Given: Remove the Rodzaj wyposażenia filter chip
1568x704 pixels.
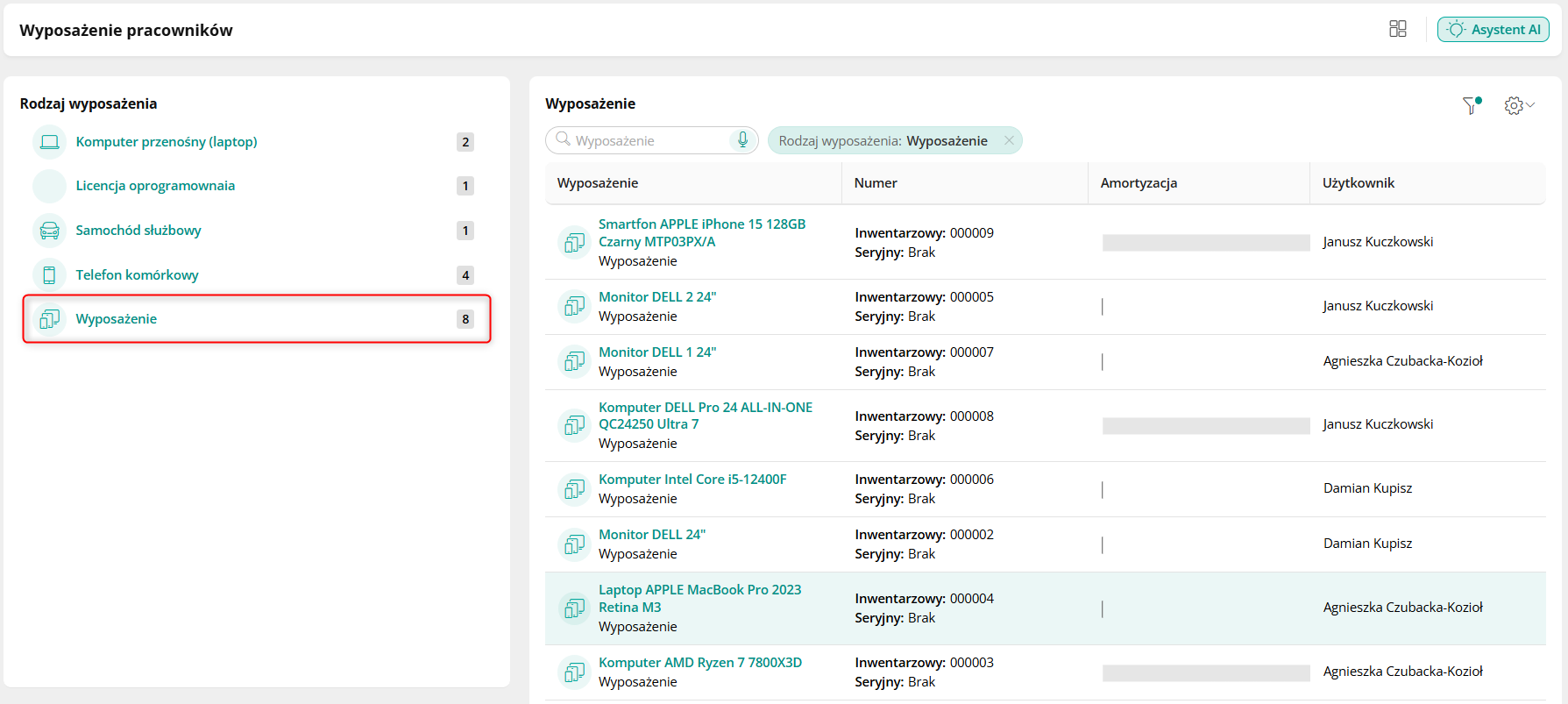Looking at the screenshot, I should (1009, 140).
